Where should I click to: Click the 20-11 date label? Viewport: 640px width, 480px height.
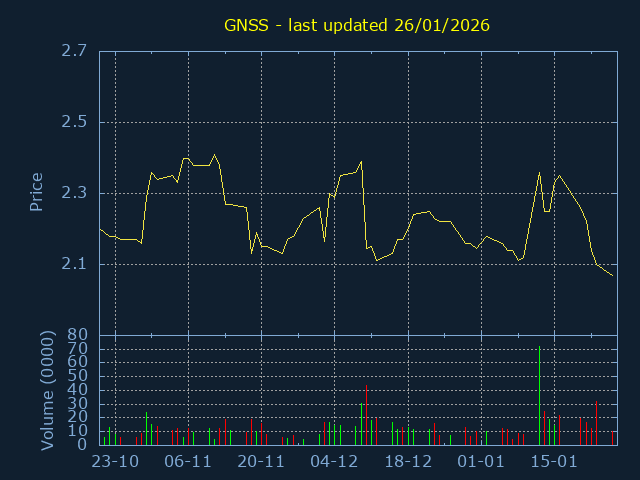pos(261,461)
